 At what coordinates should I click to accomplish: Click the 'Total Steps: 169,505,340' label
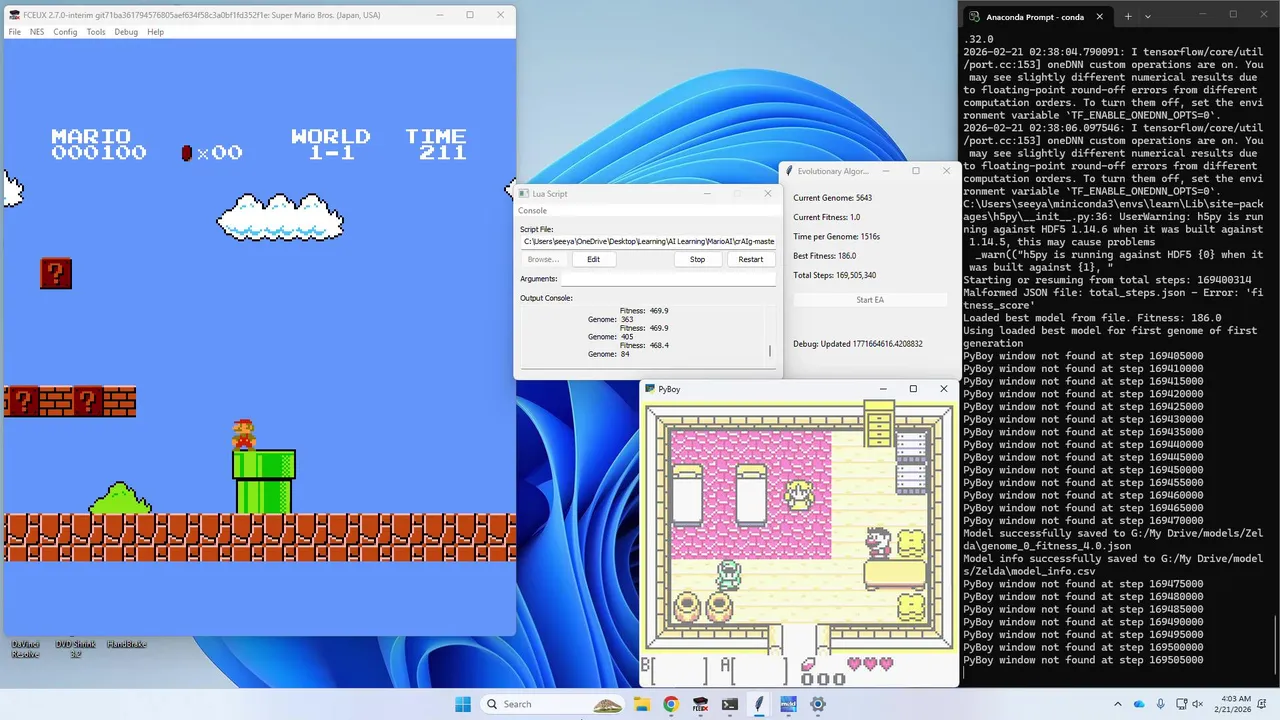(x=834, y=275)
